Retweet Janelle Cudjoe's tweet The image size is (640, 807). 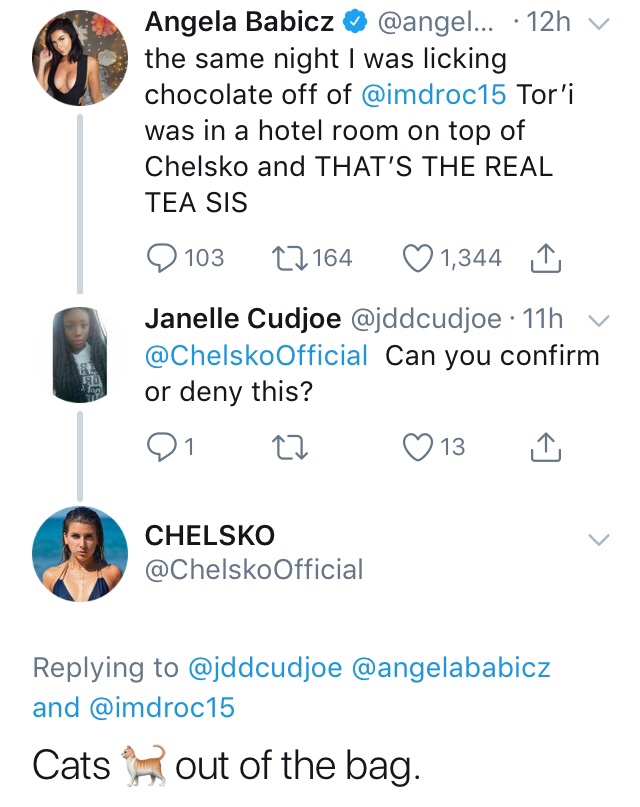pyautogui.click(x=290, y=446)
